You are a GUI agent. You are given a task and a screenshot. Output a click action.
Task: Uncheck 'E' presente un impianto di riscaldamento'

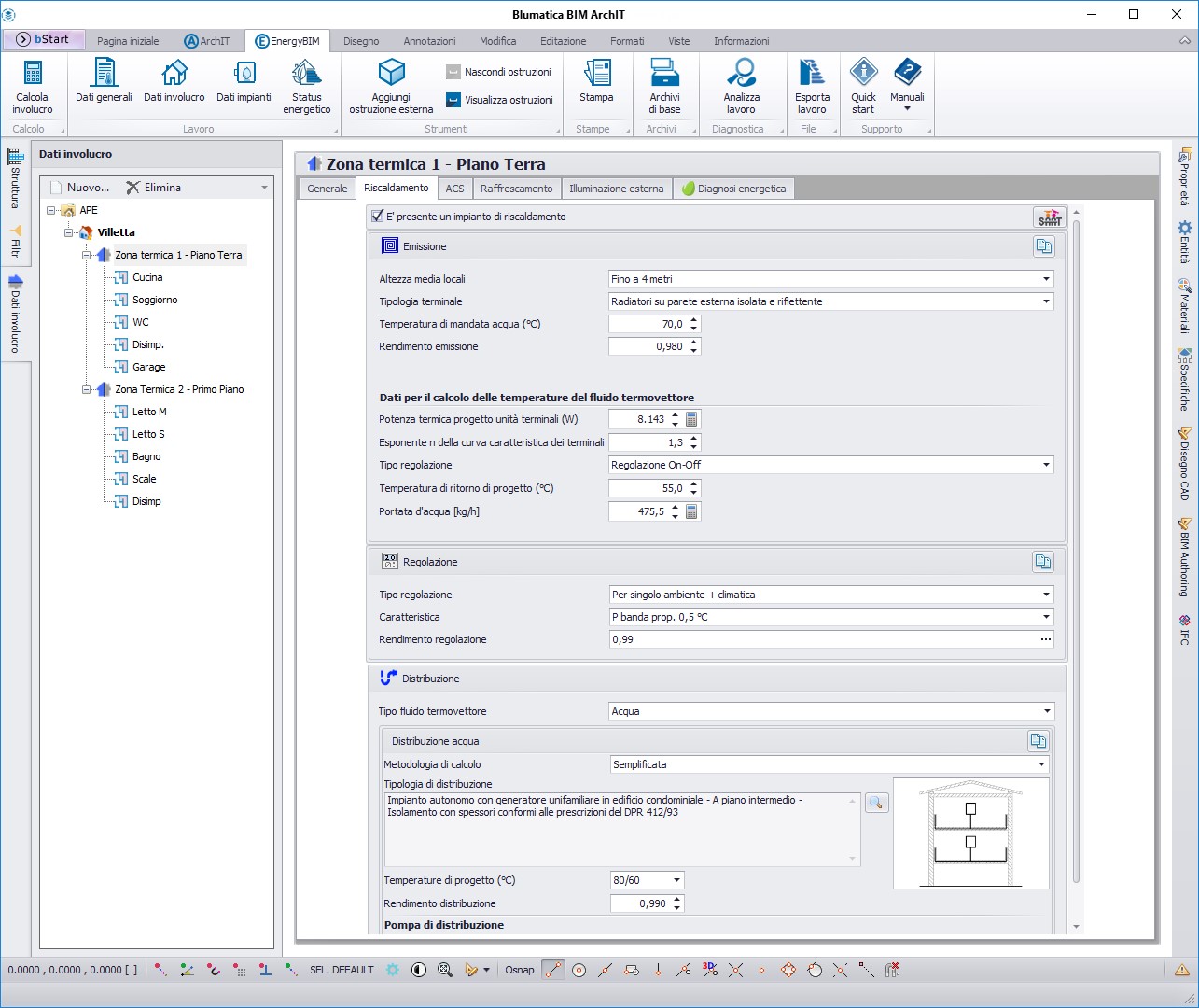coord(378,217)
